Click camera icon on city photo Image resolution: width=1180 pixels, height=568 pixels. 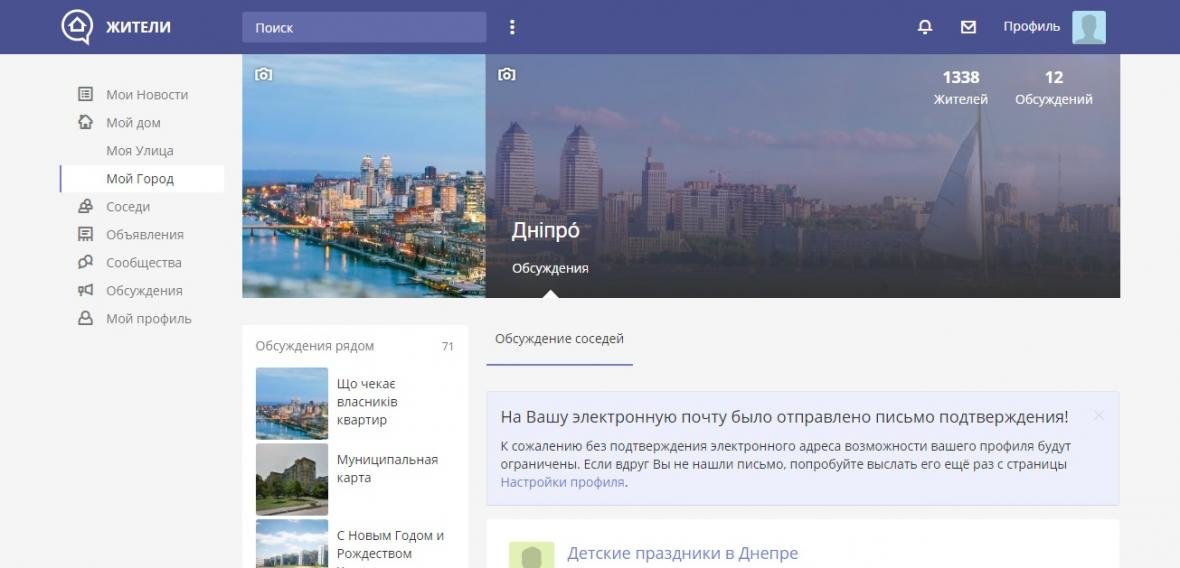click(263, 74)
